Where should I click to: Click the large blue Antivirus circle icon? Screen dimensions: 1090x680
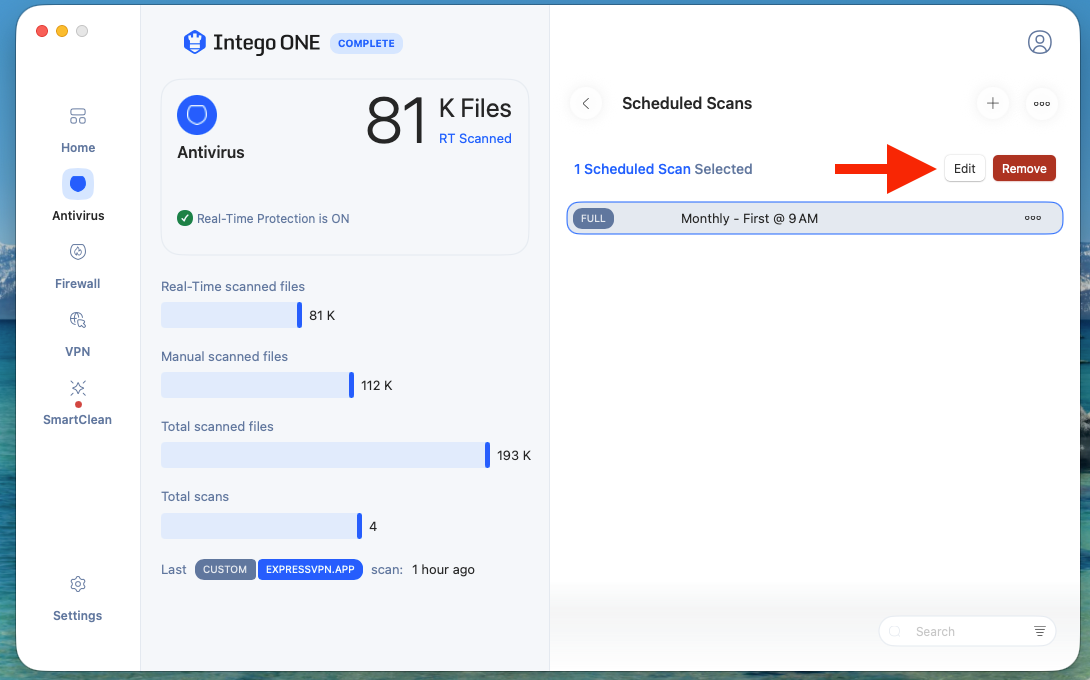click(197, 115)
